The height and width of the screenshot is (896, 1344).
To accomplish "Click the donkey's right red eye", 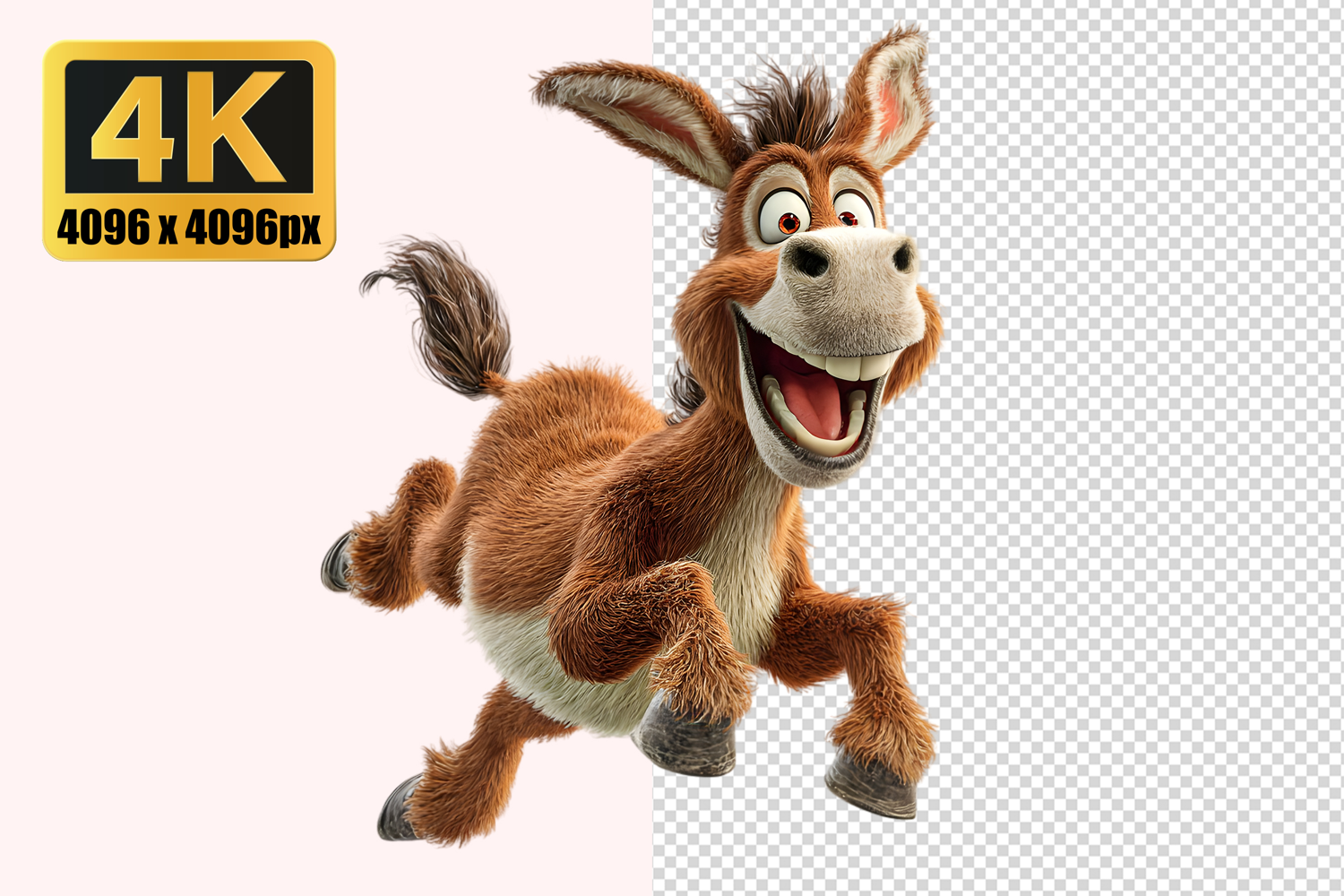I will coord(848,217).
